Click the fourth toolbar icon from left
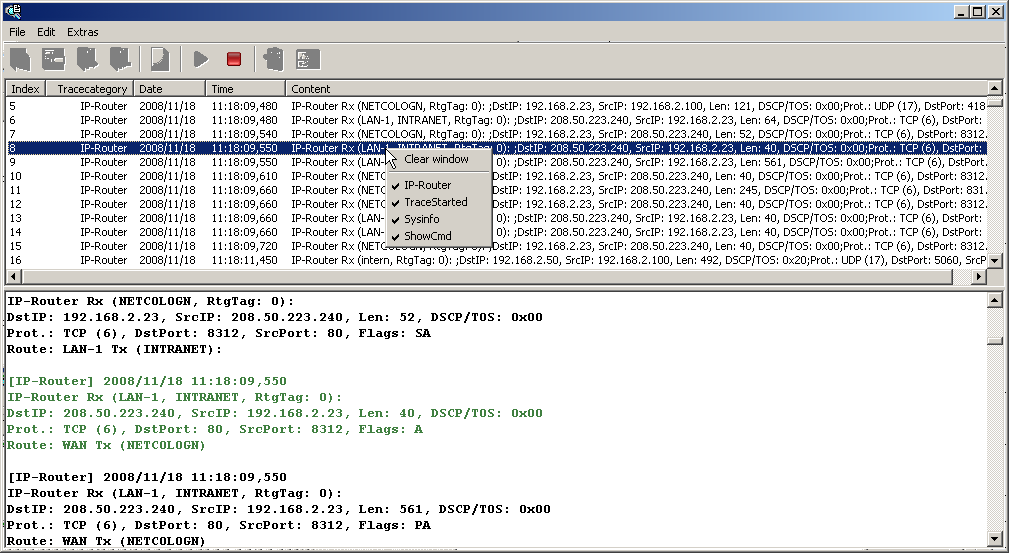This screenshot has height=553, width=1009. [x=120, y=60]
